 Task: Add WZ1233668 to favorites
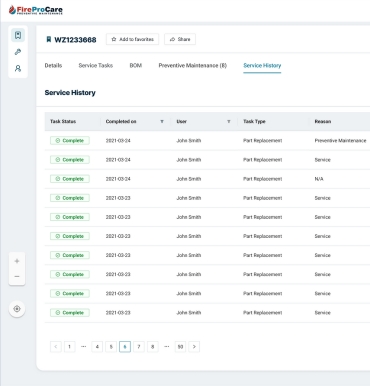[x=132, y=39]
